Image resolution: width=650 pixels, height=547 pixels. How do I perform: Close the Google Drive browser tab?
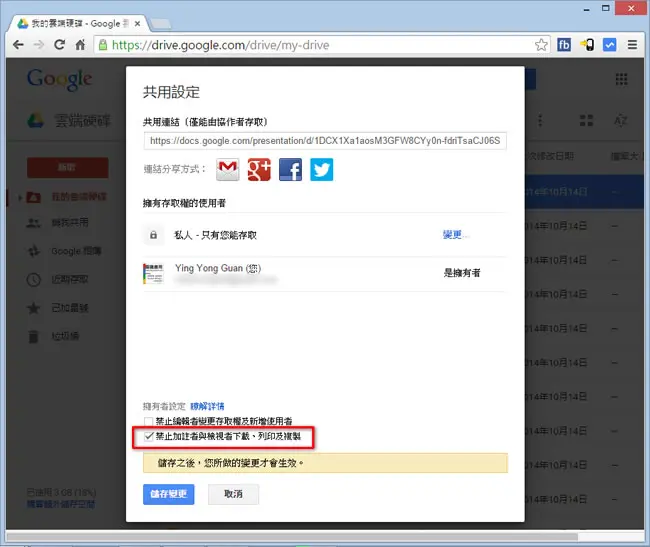coord(137,24)
